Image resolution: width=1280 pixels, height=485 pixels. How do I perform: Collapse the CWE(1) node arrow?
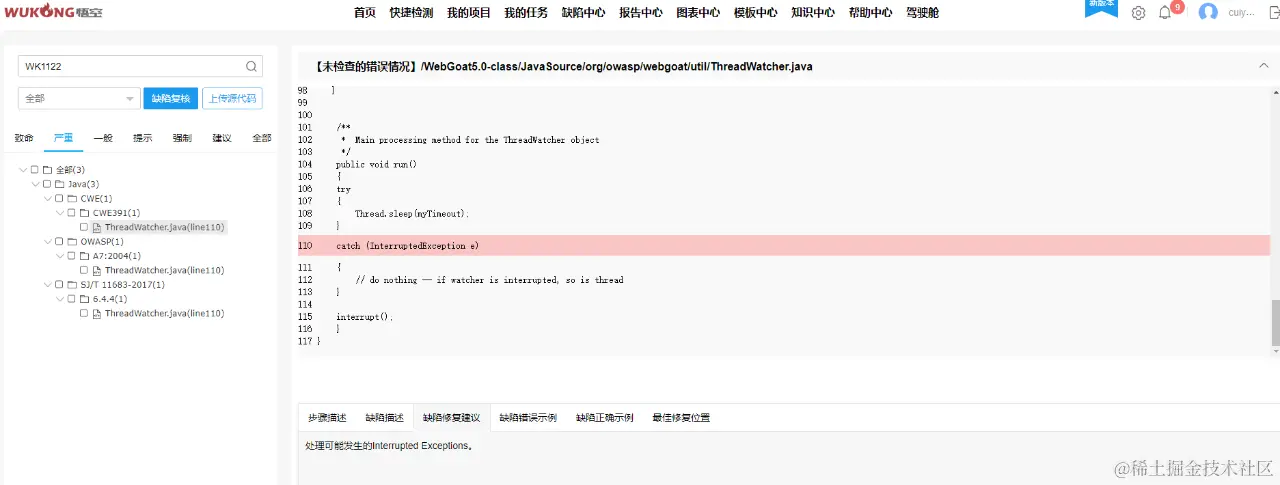coord(47,198)
